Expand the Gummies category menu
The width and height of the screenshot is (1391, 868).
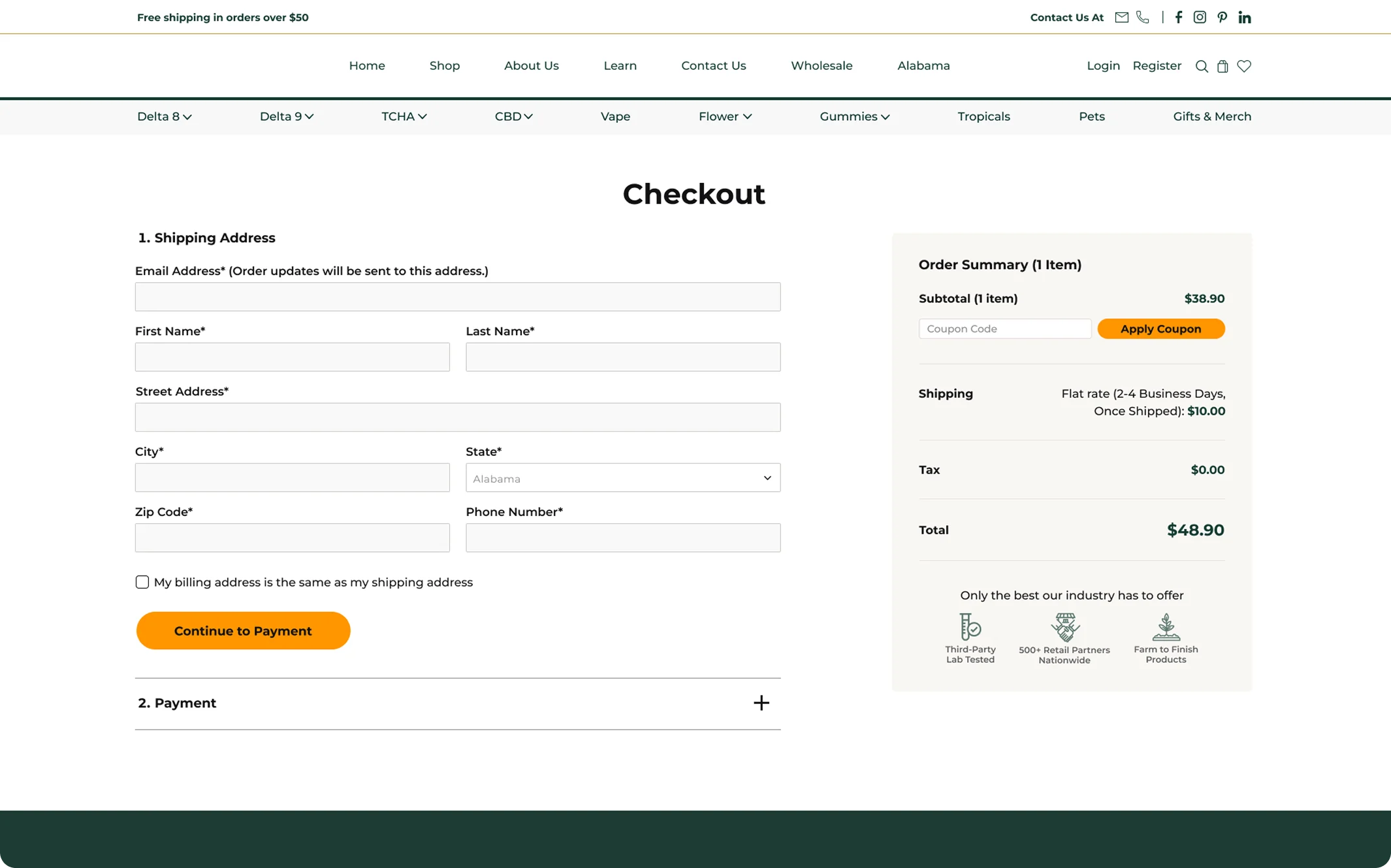click(855, 116)
